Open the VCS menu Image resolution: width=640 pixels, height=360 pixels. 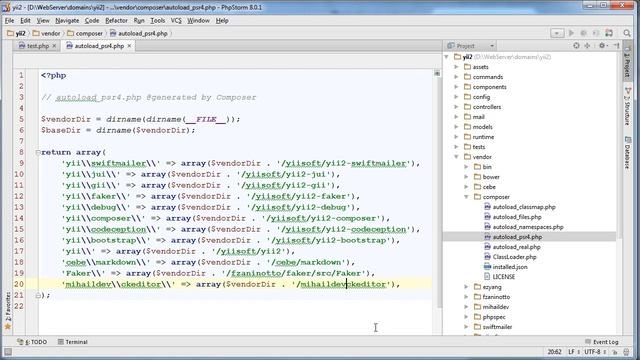176,20
